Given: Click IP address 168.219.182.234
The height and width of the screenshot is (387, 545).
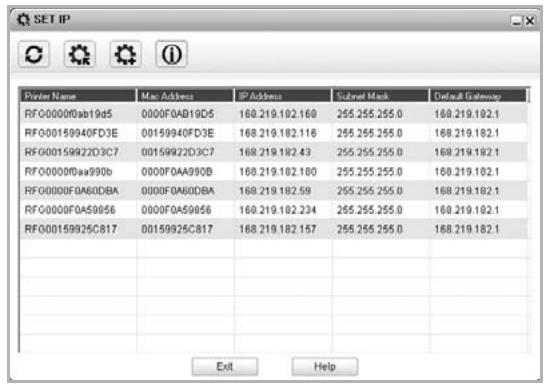Looking at the screenshot, I should click(278, 210).
